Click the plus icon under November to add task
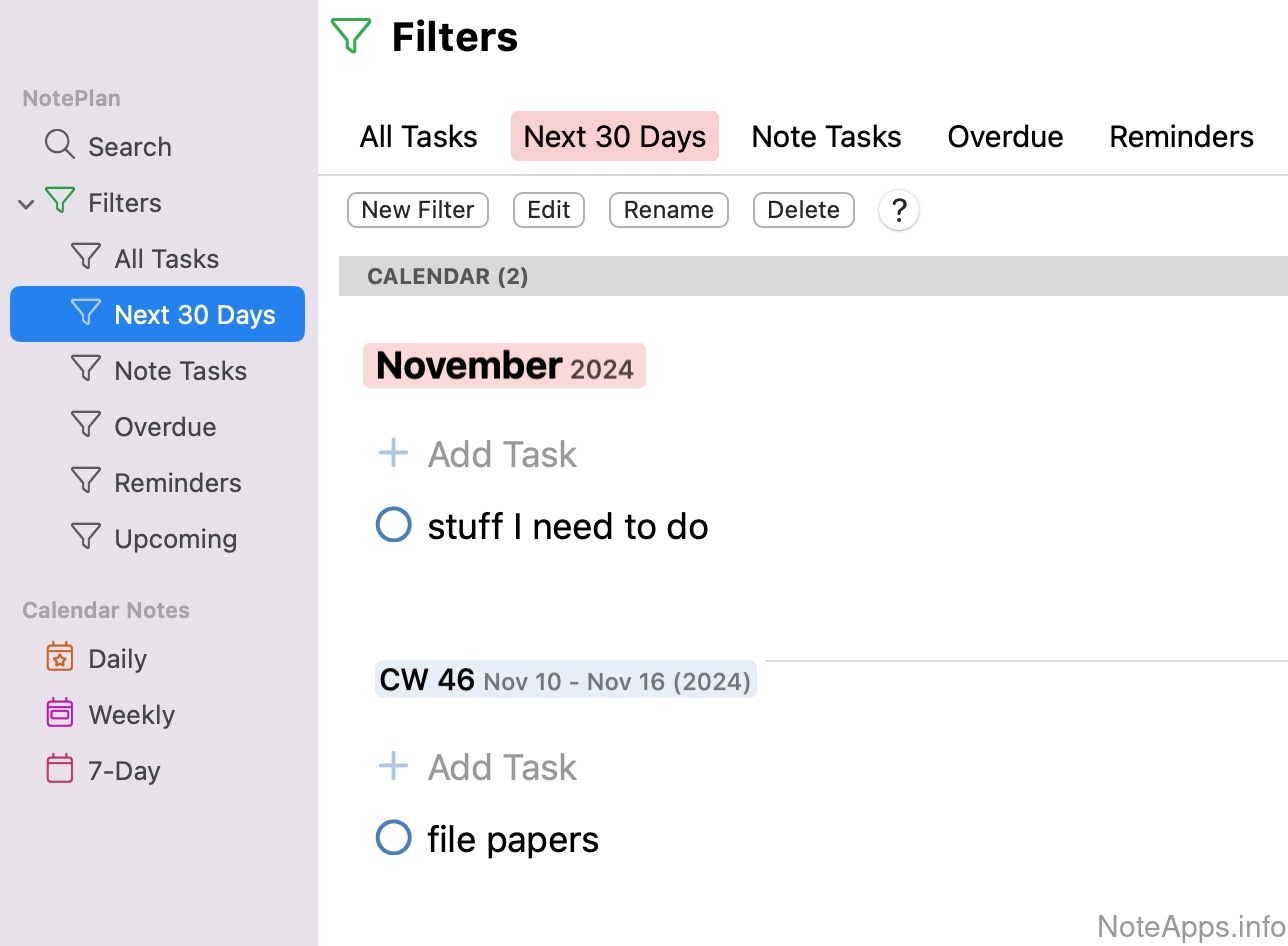Screen dimensions: 1288x946 pyautogui.click(x=393, y=454)
